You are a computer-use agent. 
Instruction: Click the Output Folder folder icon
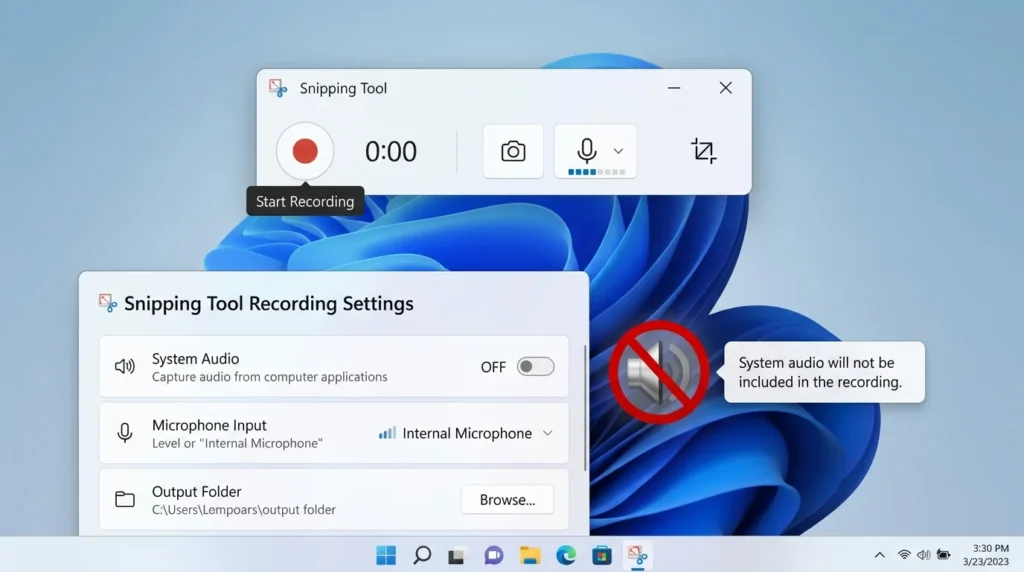click(125, 500)
